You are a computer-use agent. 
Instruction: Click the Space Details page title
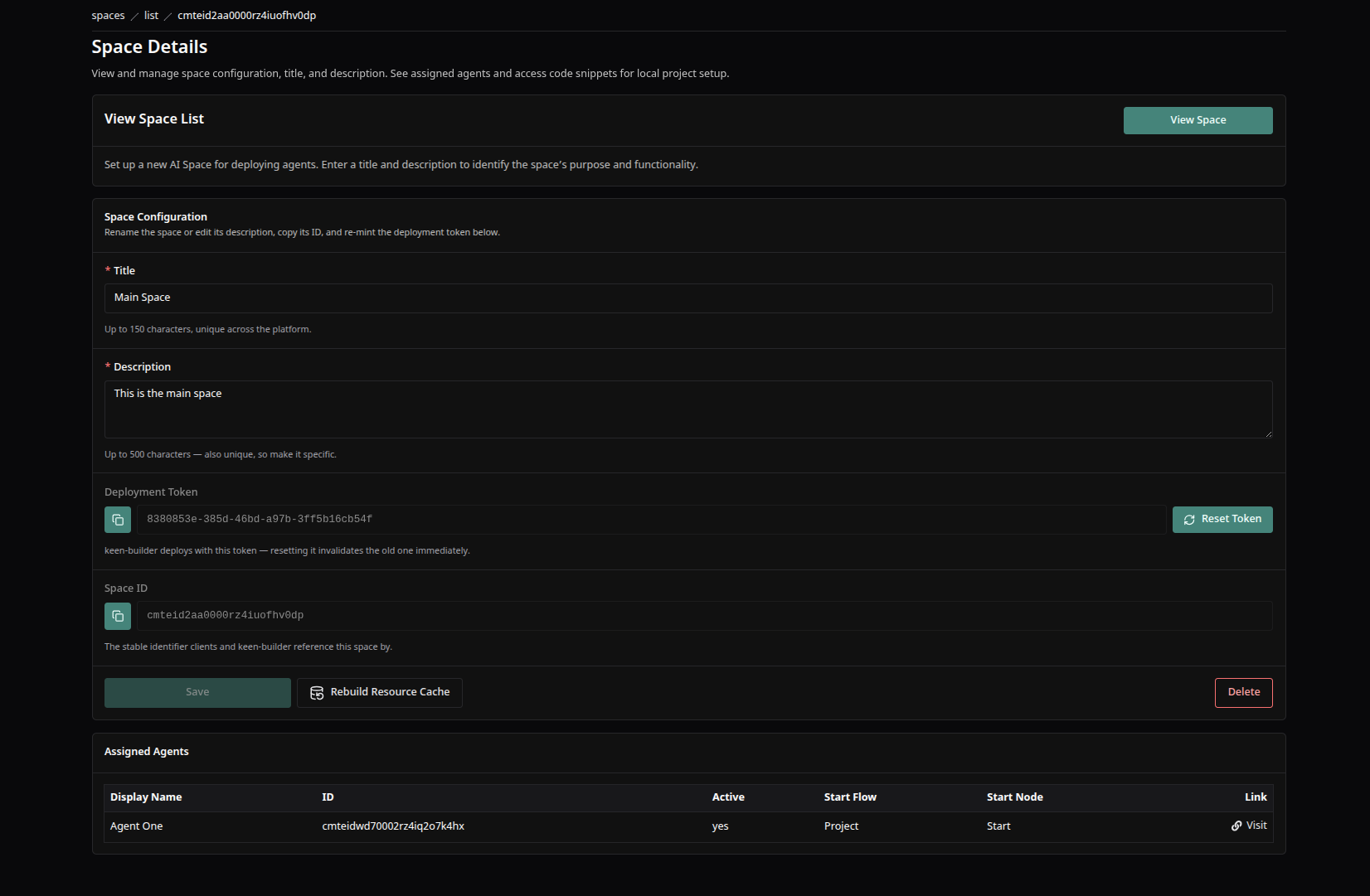(149, 47)
